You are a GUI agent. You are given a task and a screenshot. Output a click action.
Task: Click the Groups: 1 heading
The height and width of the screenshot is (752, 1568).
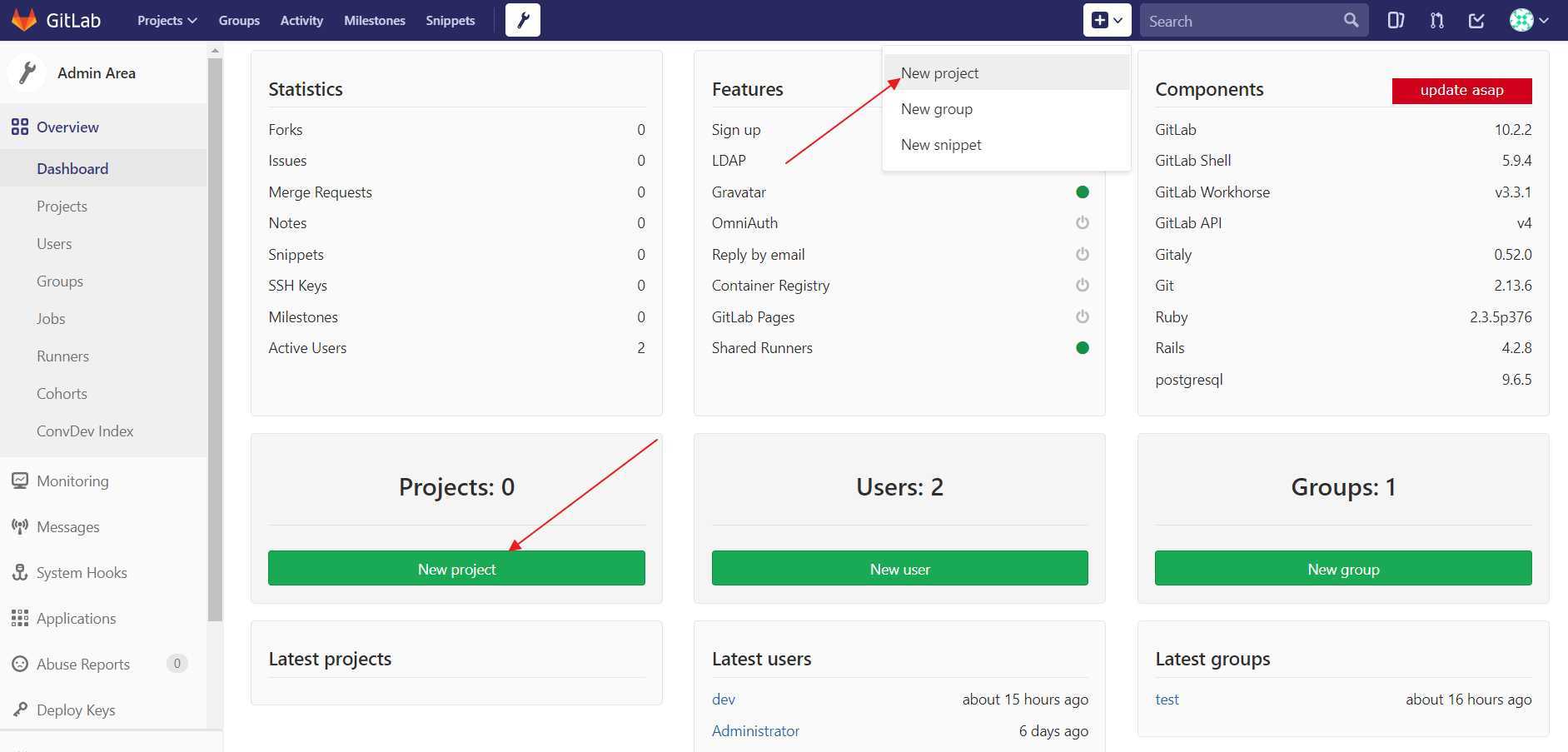1343,486
